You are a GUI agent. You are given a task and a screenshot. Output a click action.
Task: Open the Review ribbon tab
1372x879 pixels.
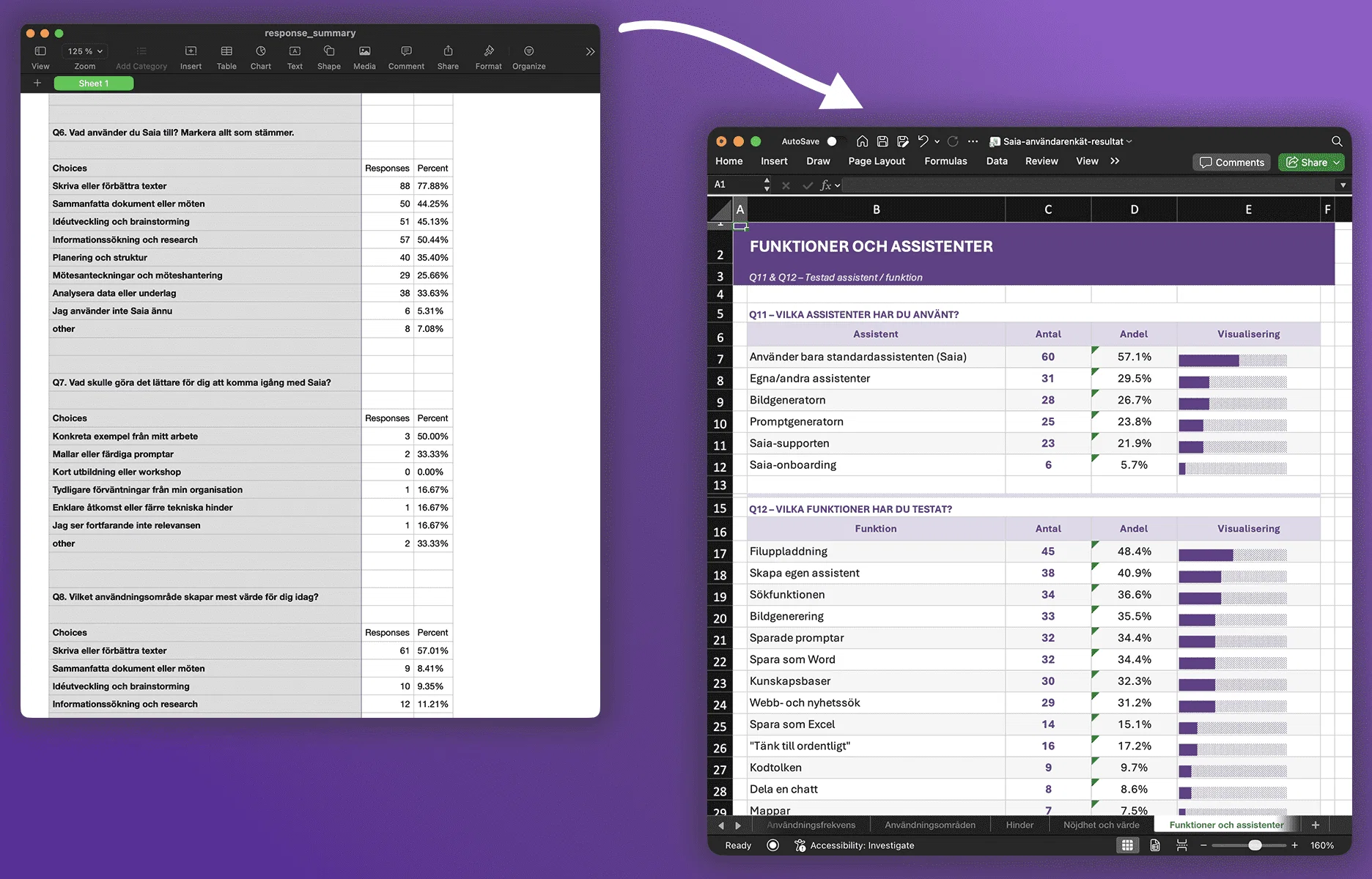point(1041,161)
